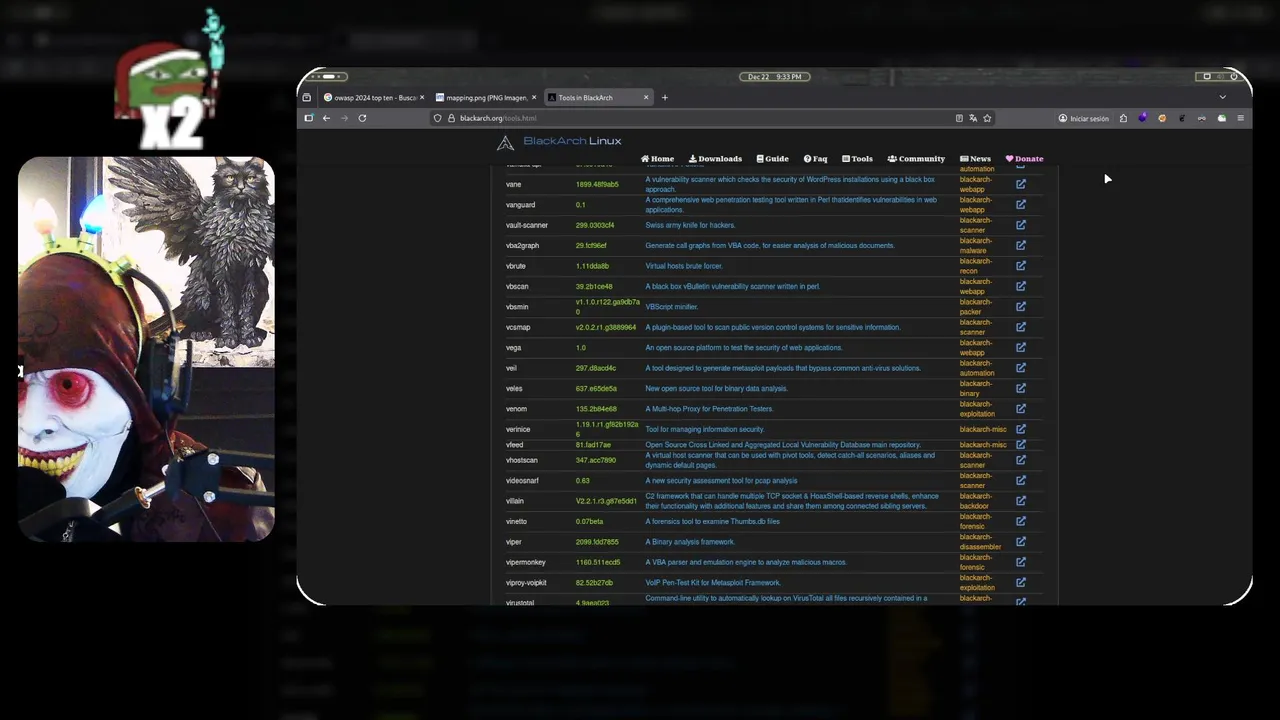Open Guide in site navigation
This screenshot has height=720, width=1280.
point(772,159)
